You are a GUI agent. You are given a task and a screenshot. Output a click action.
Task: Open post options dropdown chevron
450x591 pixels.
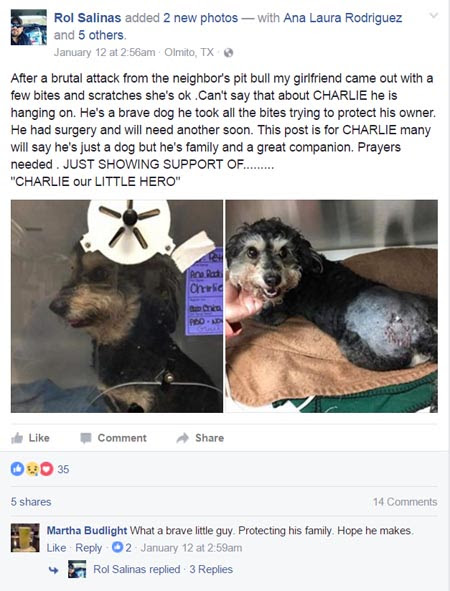434,15
